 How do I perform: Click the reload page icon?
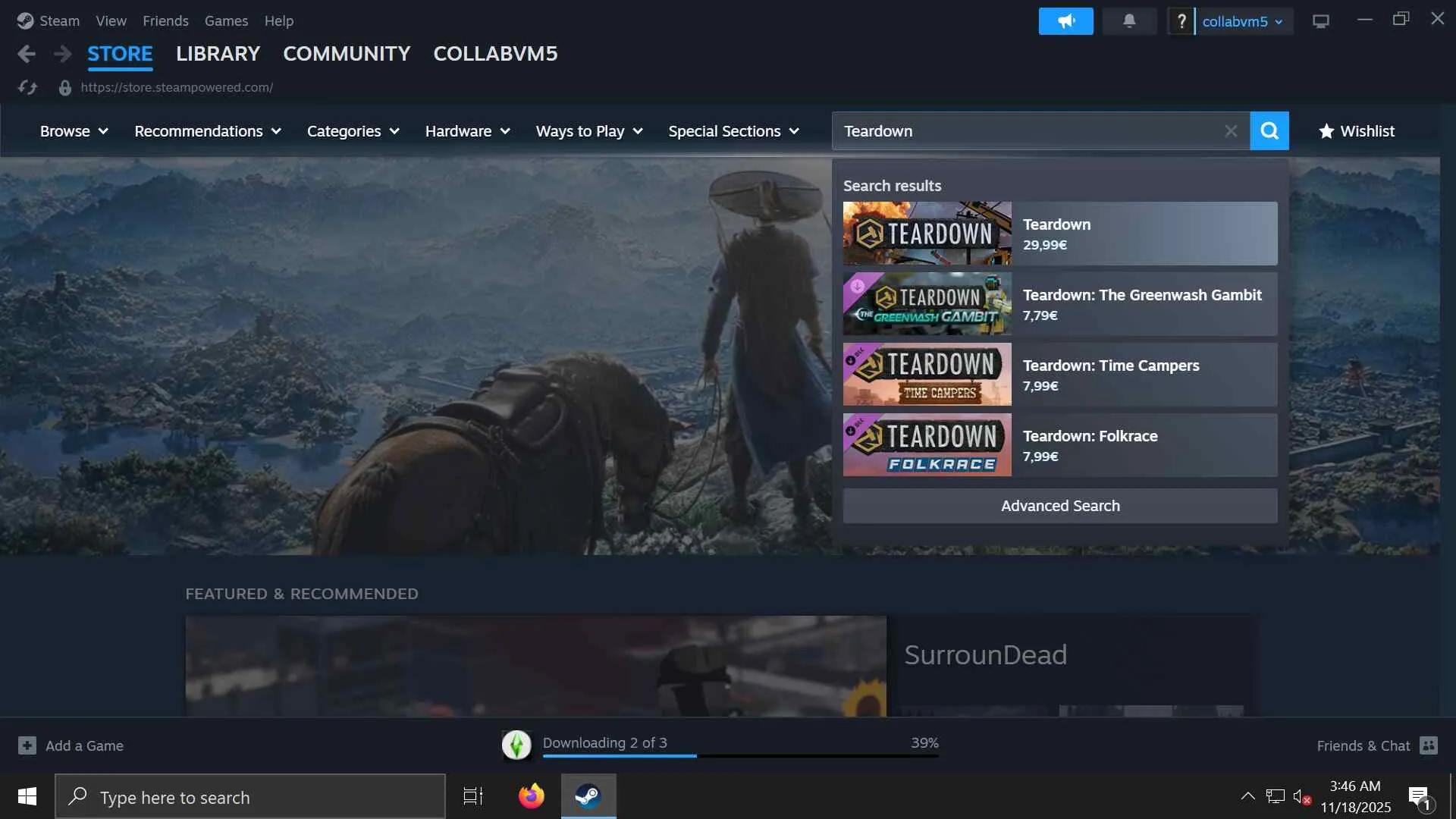click(27, 88)
